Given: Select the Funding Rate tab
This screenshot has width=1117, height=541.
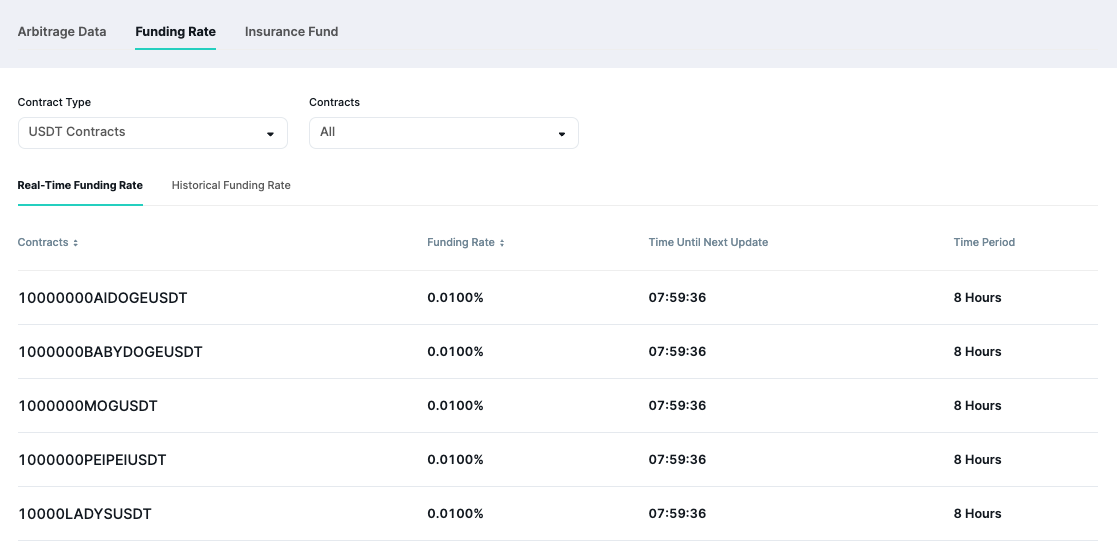Looking at the screenshot, I should click(x=175, y=32).
